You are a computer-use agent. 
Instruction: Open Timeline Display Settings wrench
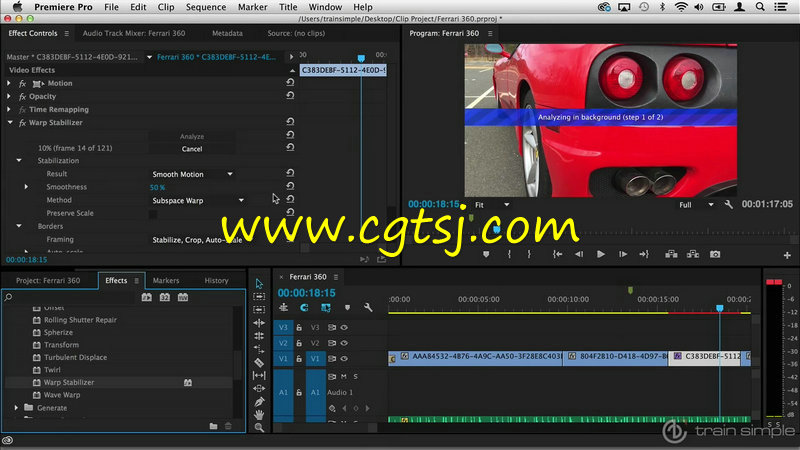368,308
